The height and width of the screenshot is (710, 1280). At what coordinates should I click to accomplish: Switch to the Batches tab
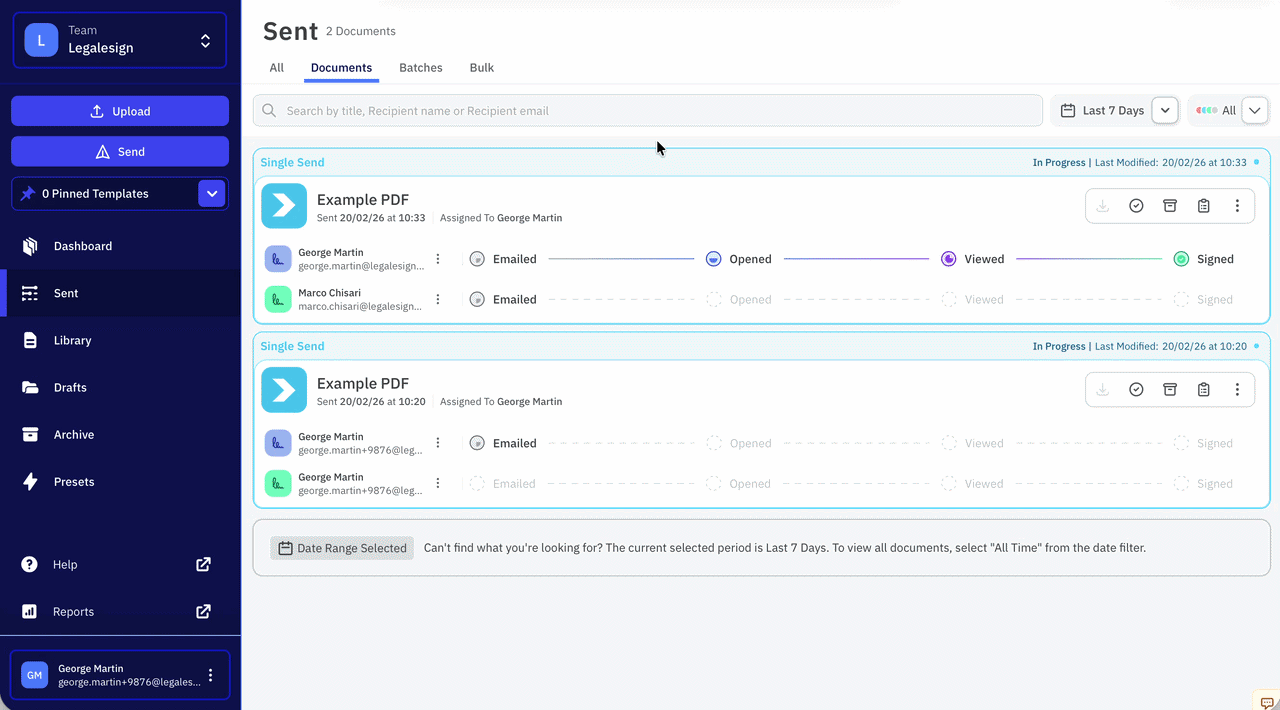click(421, 68)
